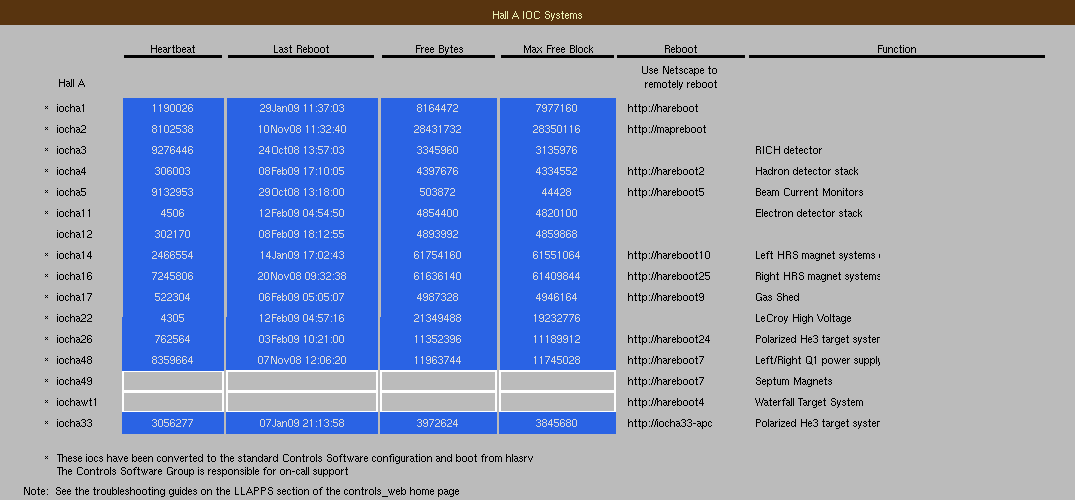Click the Reboot column header

point(680,49)
